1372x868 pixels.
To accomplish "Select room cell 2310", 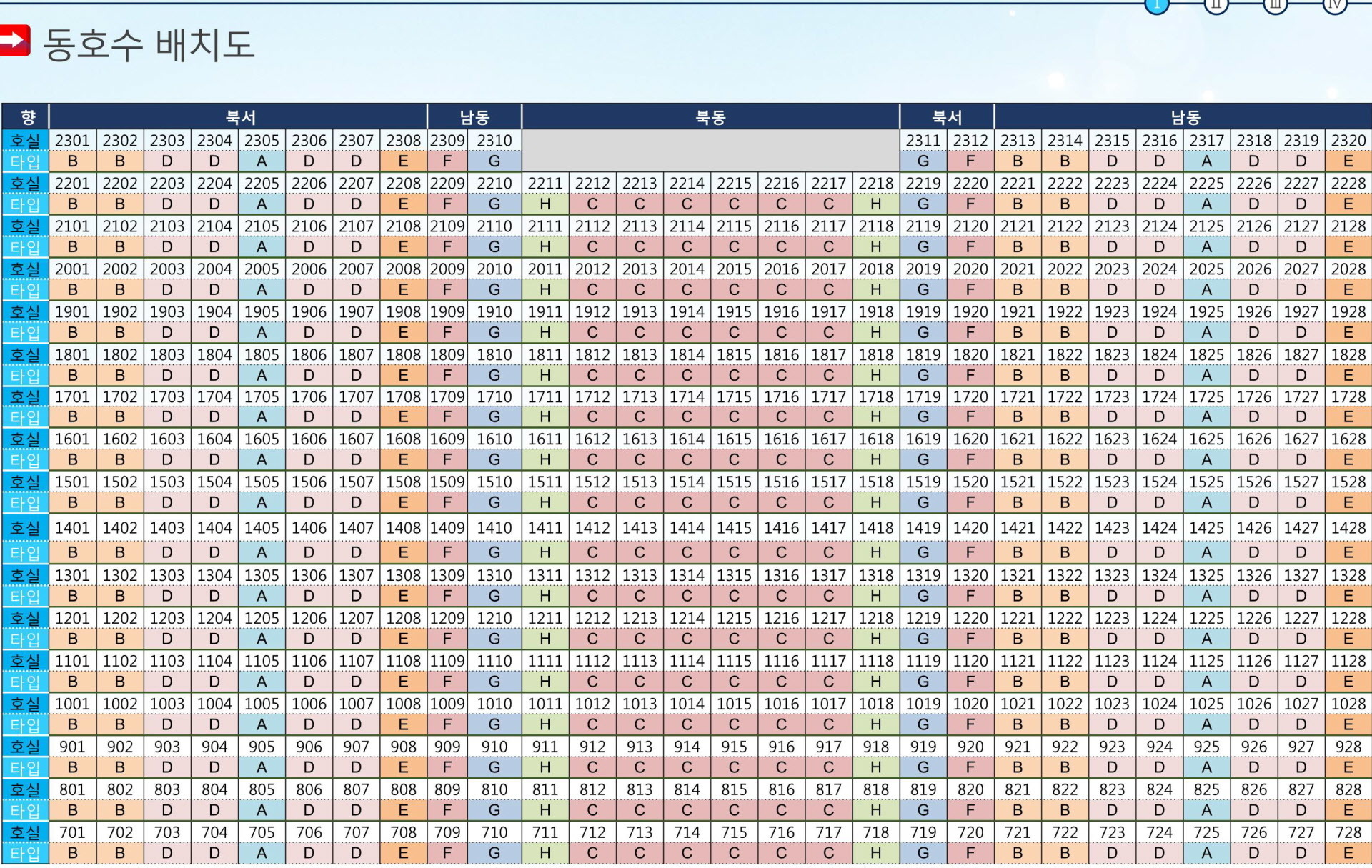I will pos(494,141).
